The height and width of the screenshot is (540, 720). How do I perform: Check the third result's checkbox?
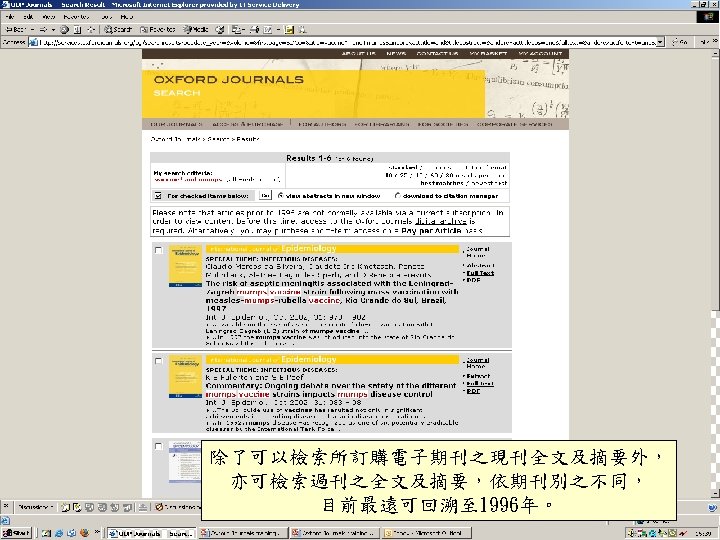159,446
